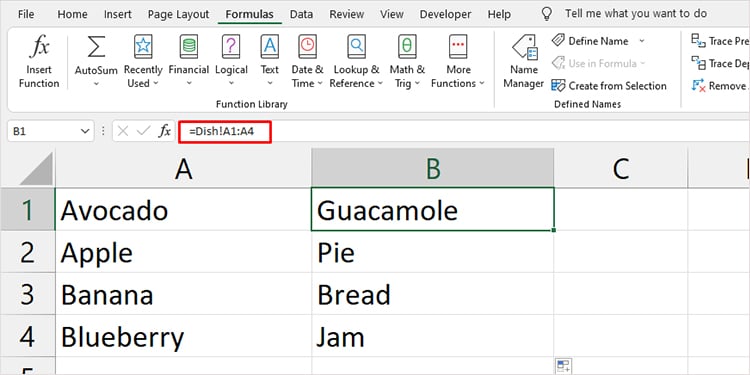The height and width of the screenshot is (375, 750).
Task: Click Create from Selection
Action: [x=609, y=86]
